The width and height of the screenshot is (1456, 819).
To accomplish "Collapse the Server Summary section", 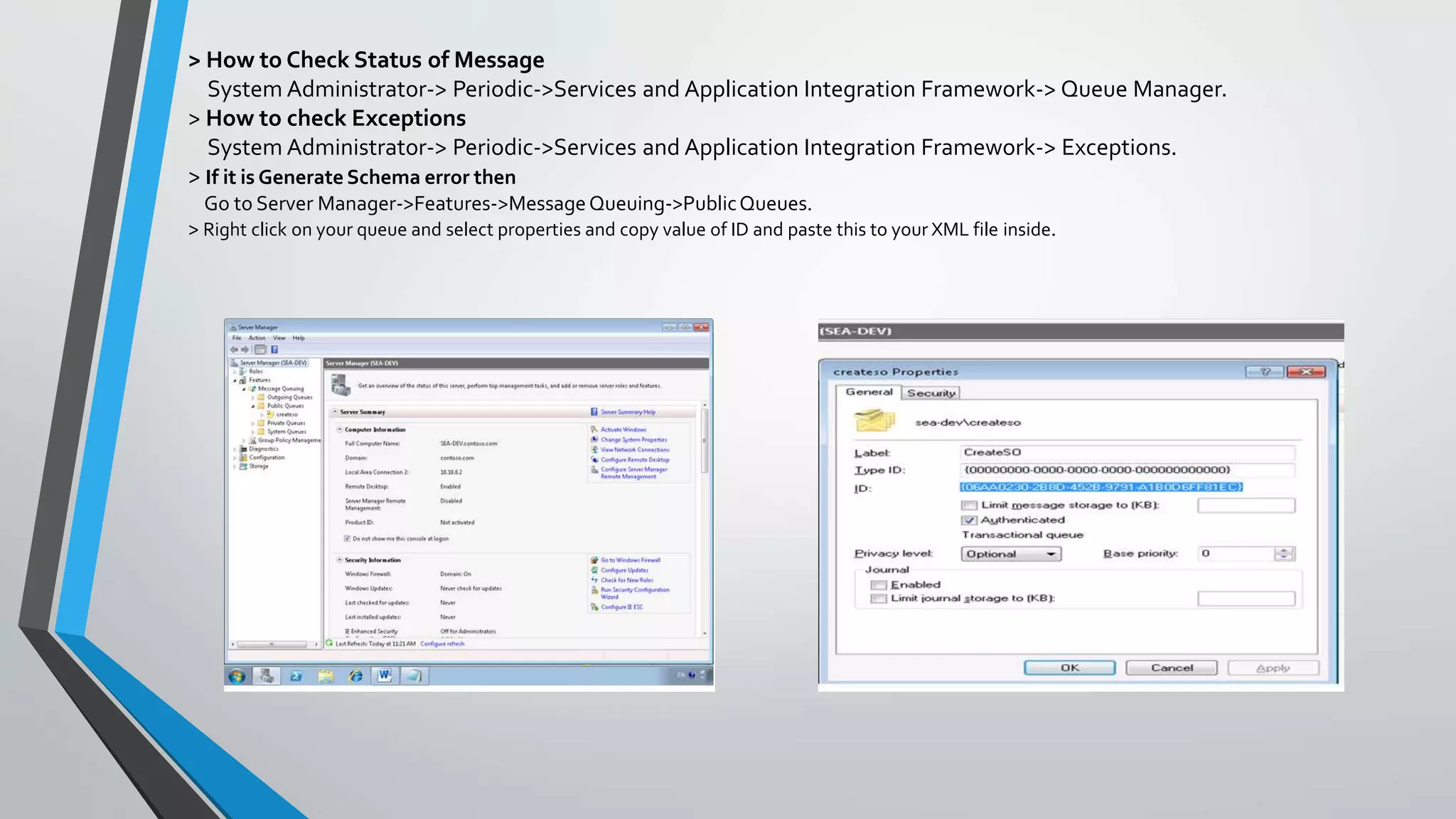I will point(335,412).
